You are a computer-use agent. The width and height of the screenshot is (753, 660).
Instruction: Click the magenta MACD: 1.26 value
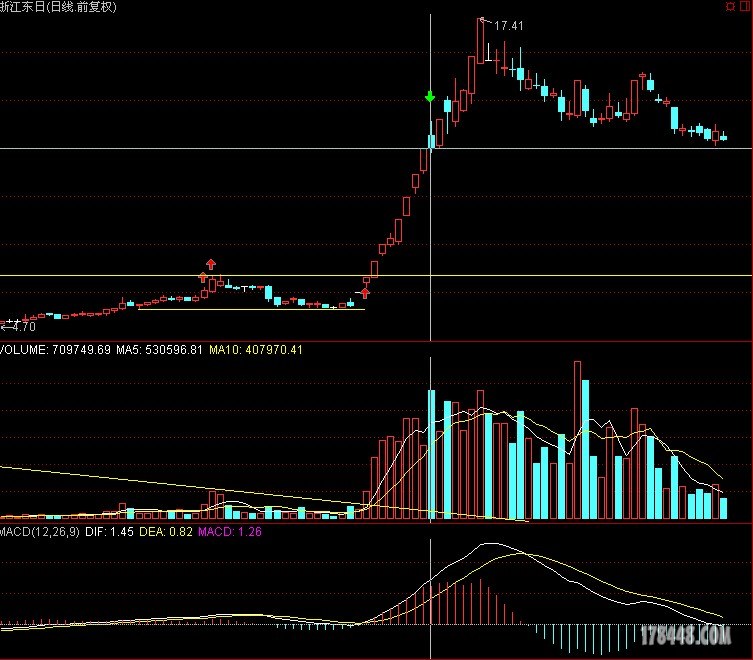click(230, 532)
